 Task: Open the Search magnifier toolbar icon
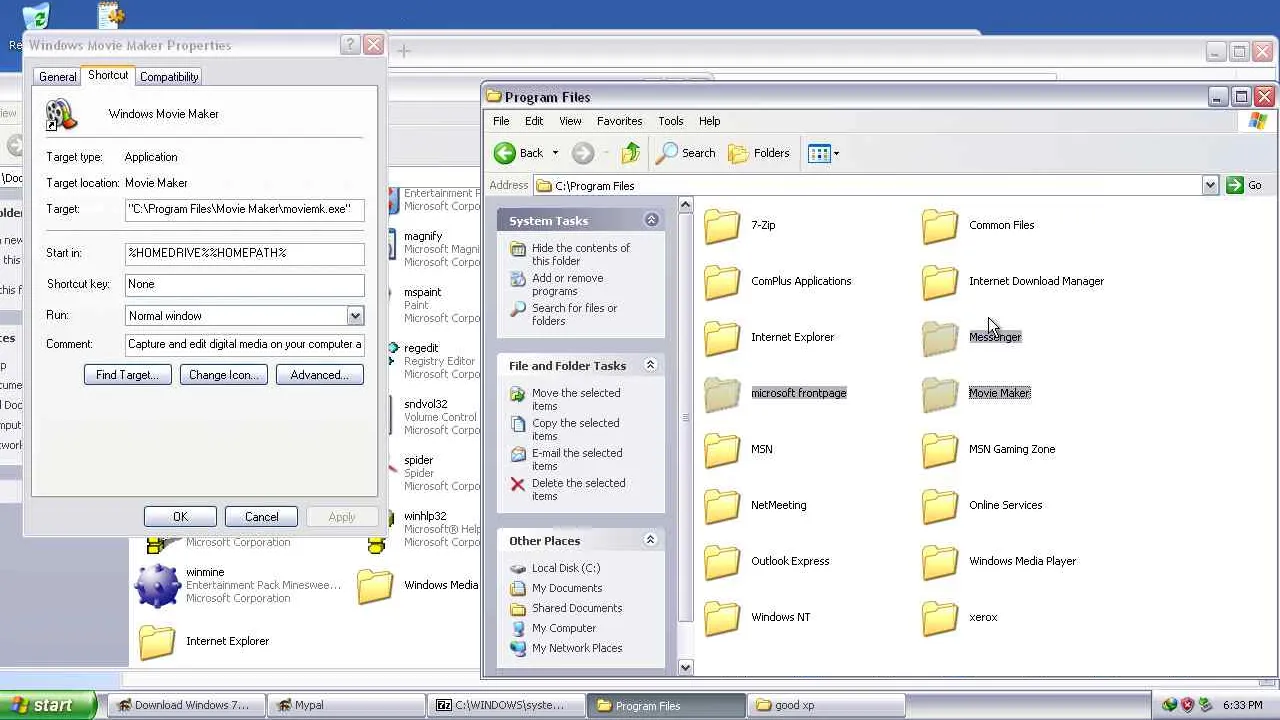666,153
